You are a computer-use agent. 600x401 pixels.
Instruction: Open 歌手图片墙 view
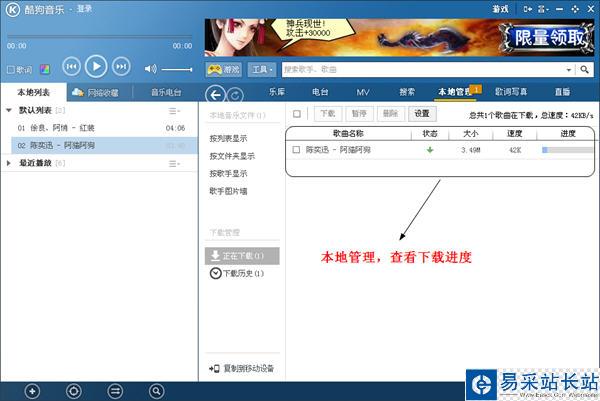pyautogui.click(x=228, y=191)
